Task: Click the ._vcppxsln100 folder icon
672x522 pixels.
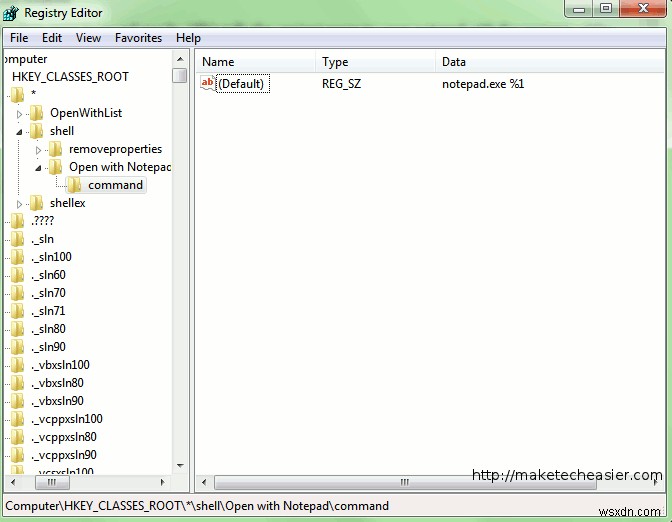Action: click(x=17, y=419)
